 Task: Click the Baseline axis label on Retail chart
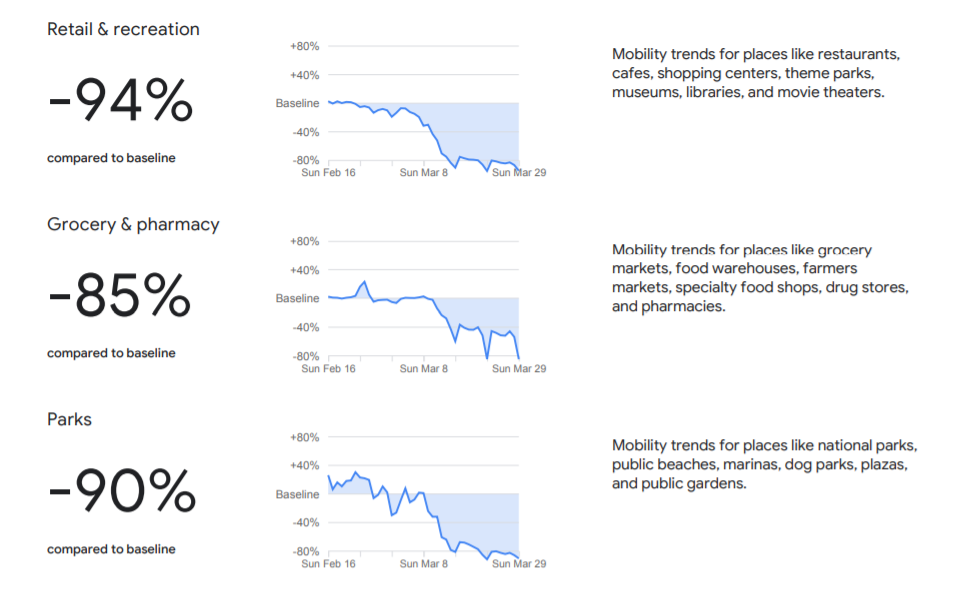click(x=297, y=103)
